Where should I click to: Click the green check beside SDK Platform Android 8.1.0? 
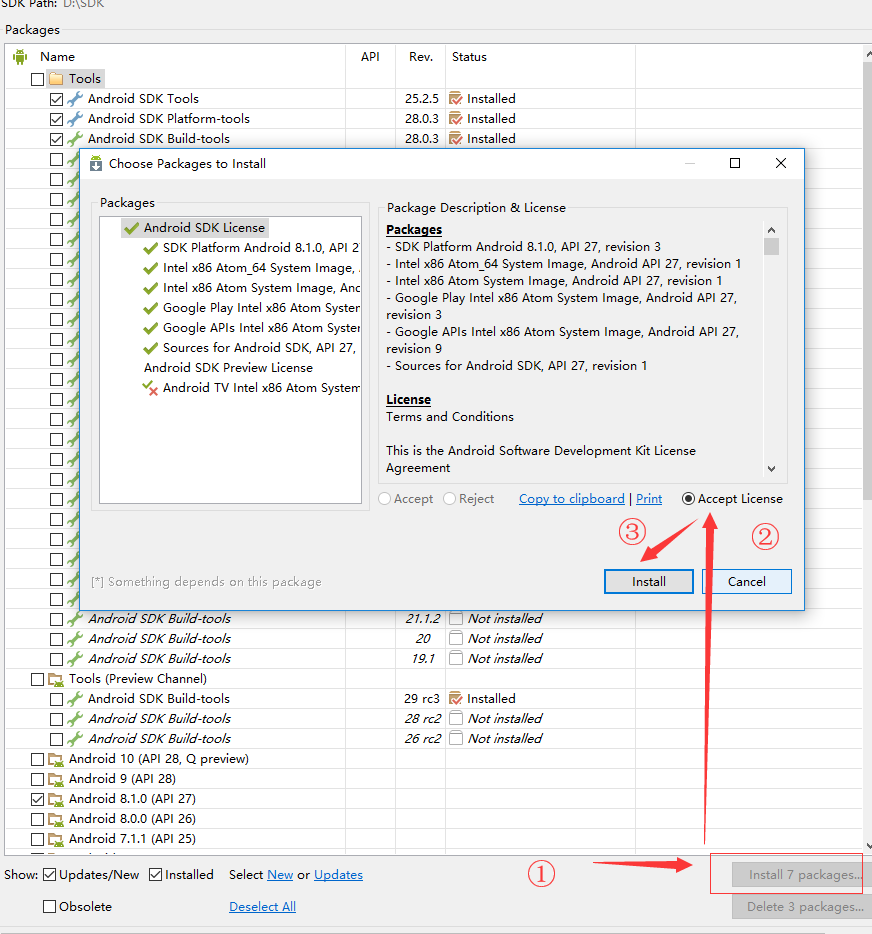(x=151, y=248)
